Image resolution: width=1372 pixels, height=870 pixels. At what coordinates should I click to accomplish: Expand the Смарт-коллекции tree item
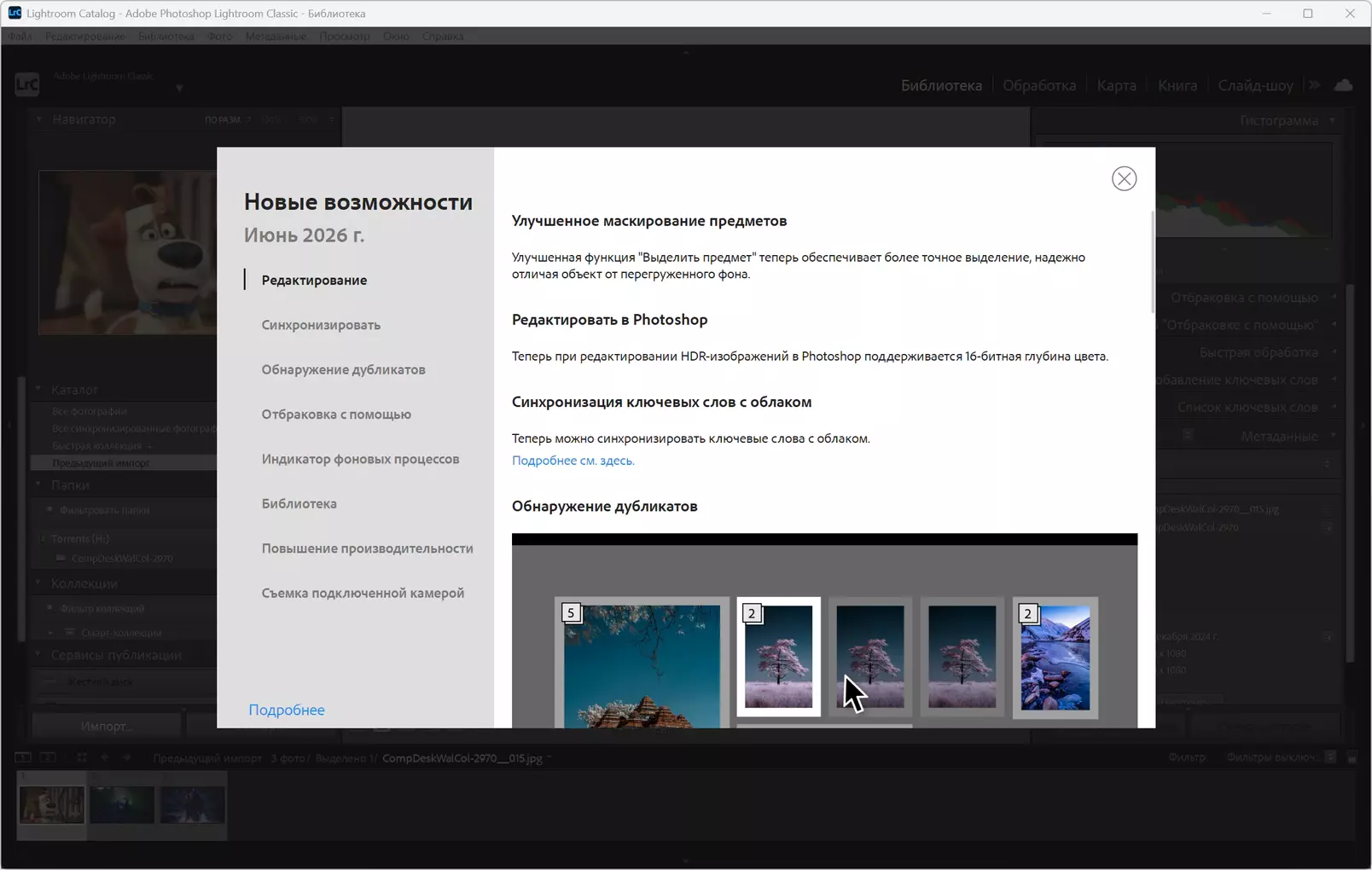51,633
